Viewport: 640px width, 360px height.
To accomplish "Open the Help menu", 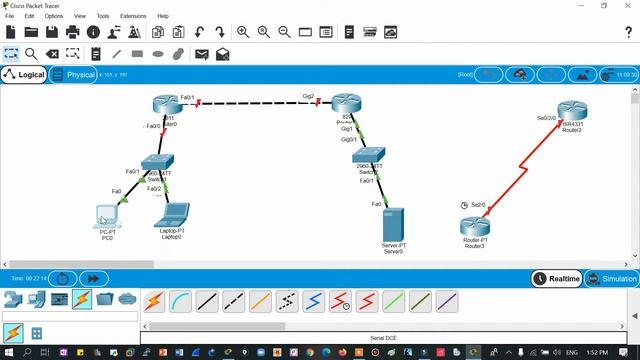I will 163,16.
